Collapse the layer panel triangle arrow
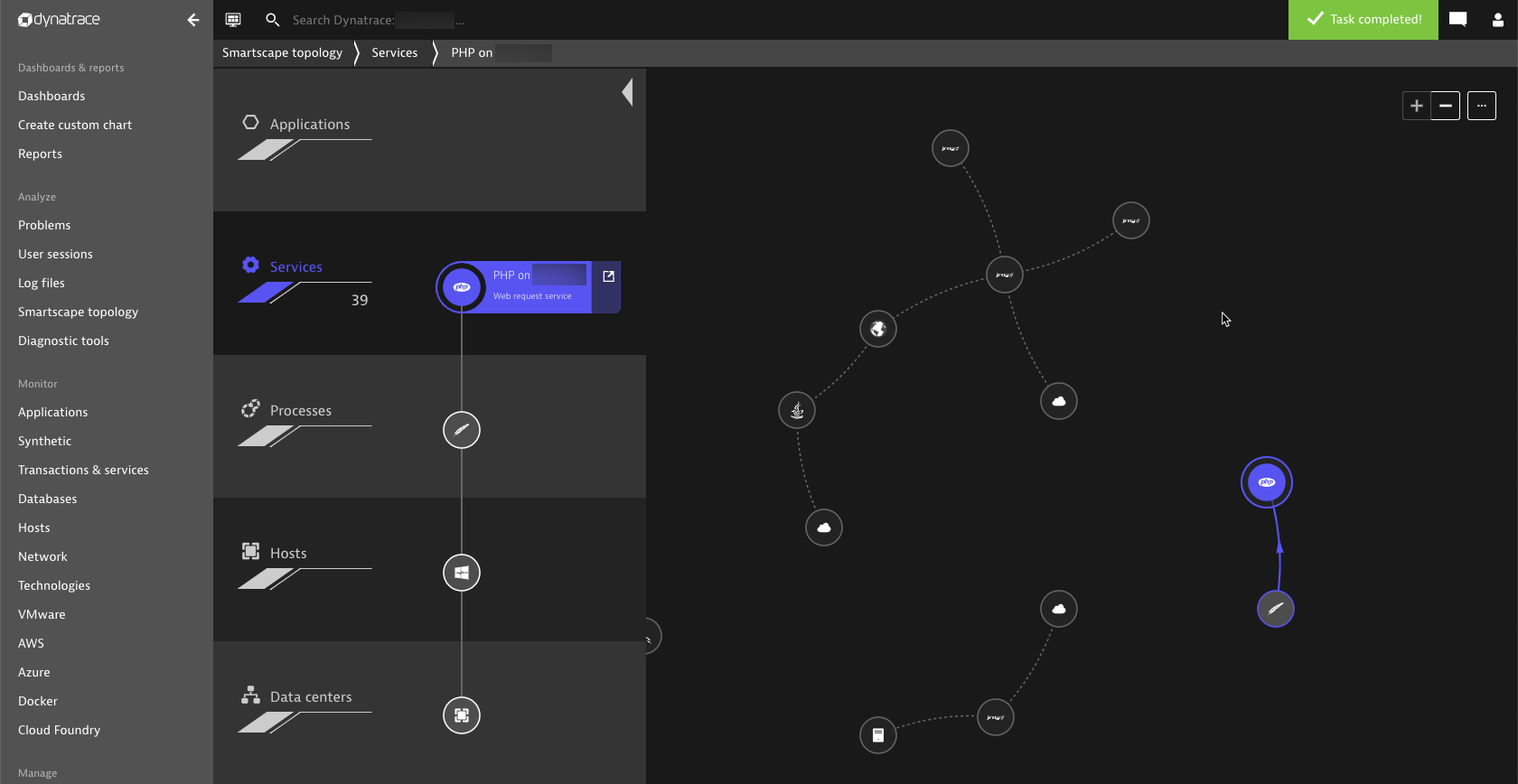Screen dimensions: 1518x784 (x=627, y=92)
